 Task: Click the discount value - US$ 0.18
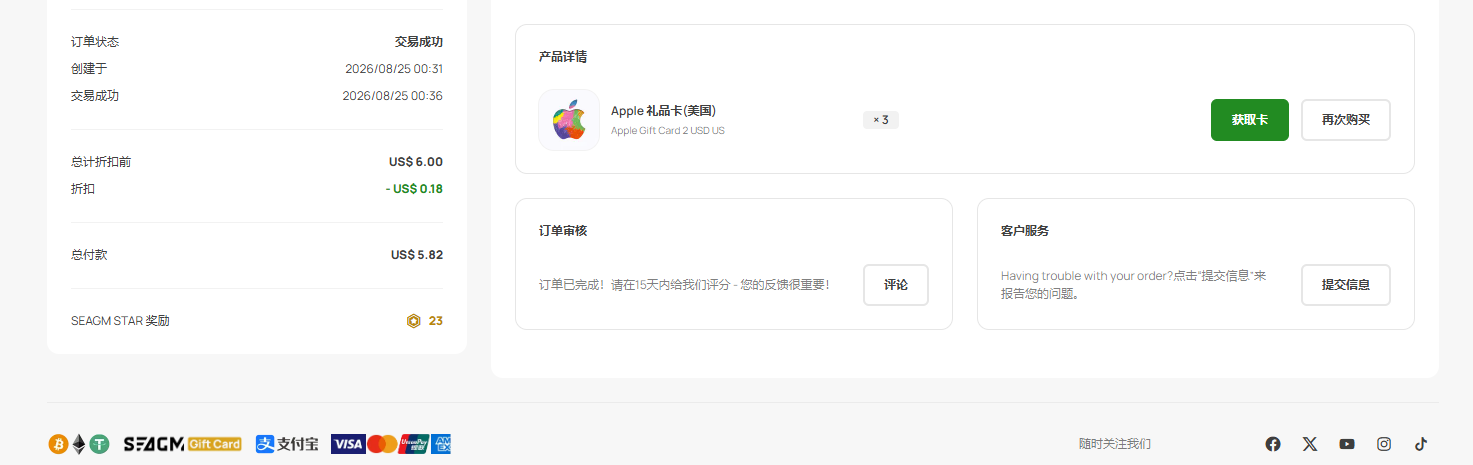(414, 189)
